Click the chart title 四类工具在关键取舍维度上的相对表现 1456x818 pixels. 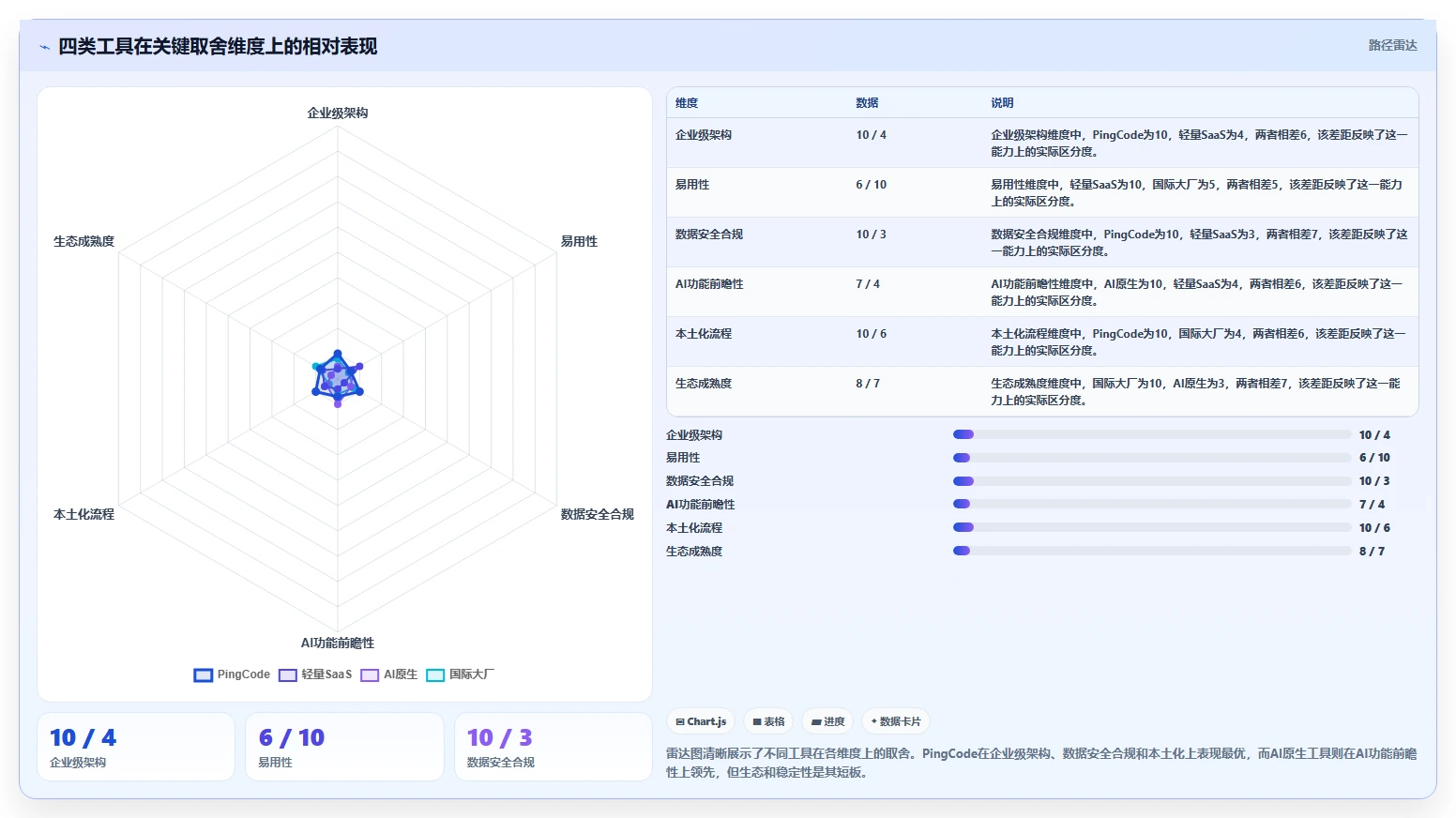click(218, 47)
